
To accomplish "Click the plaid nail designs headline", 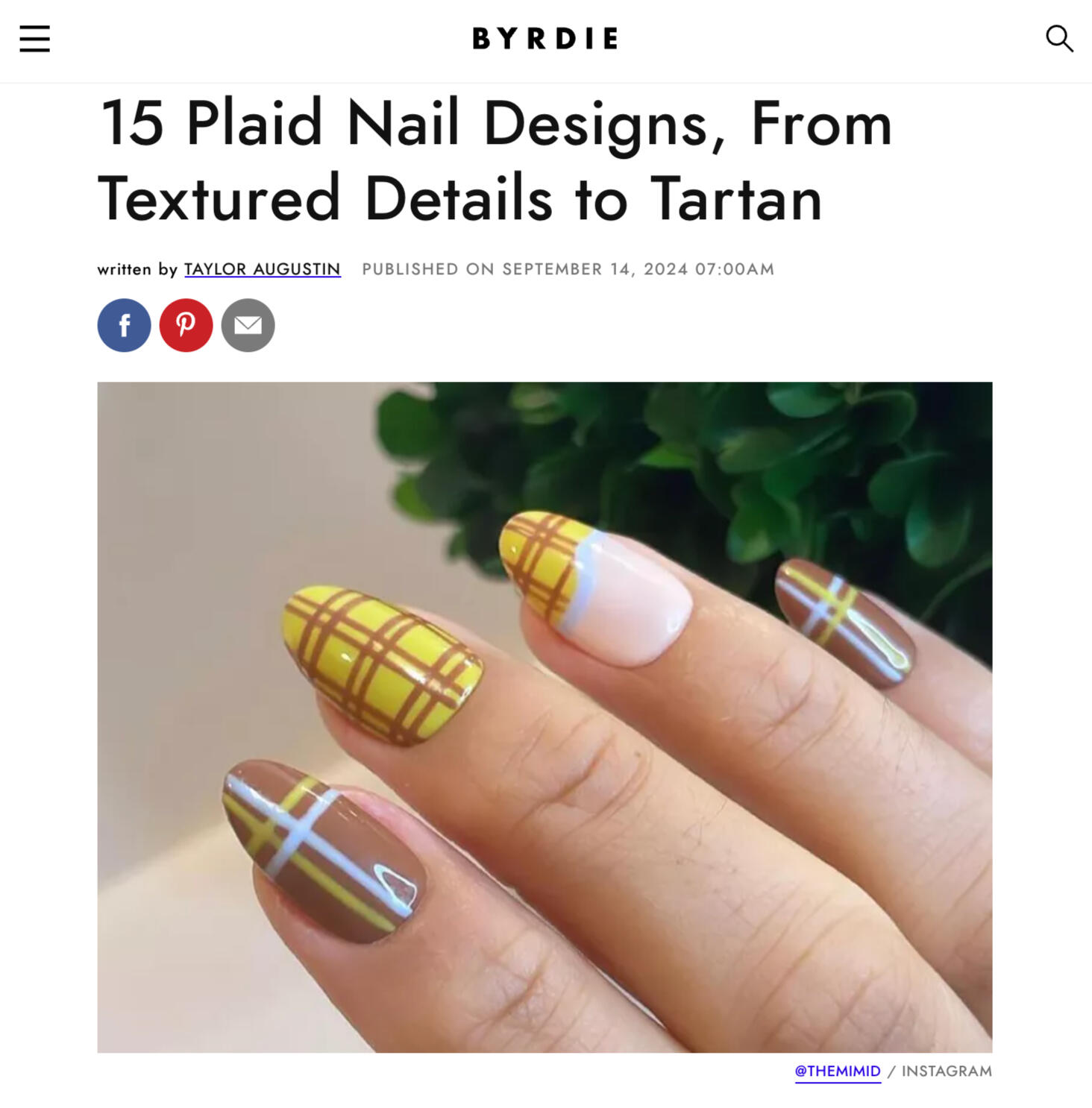I will pos(495,160).
